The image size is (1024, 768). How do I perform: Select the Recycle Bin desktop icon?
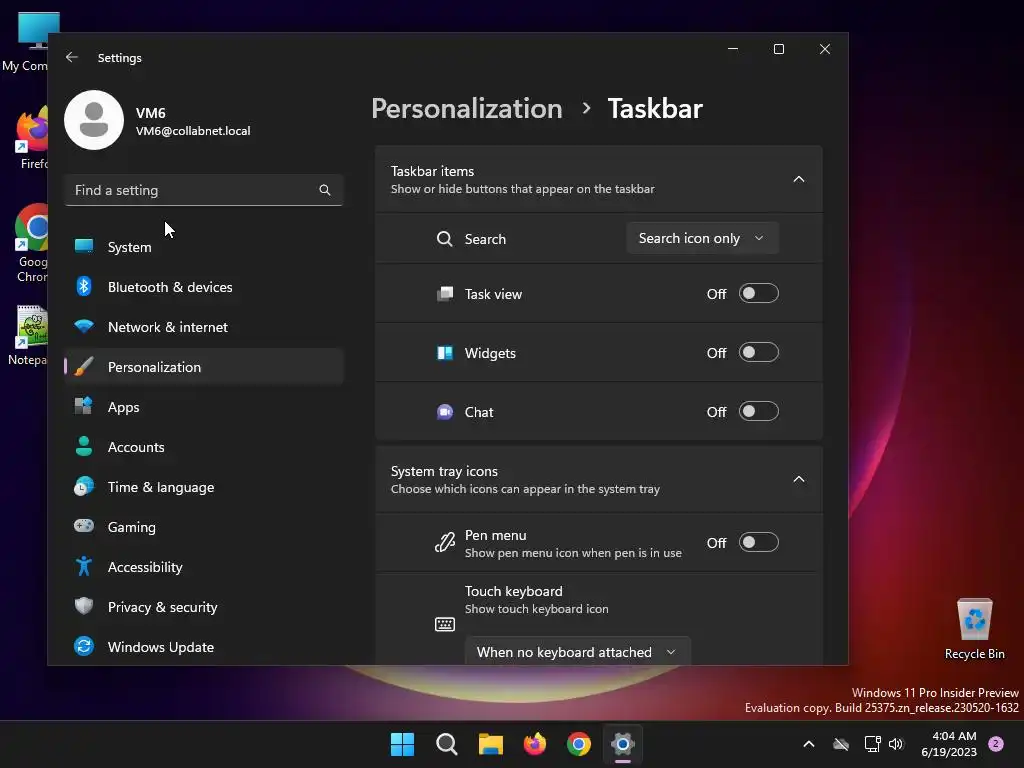coord(974,629)
